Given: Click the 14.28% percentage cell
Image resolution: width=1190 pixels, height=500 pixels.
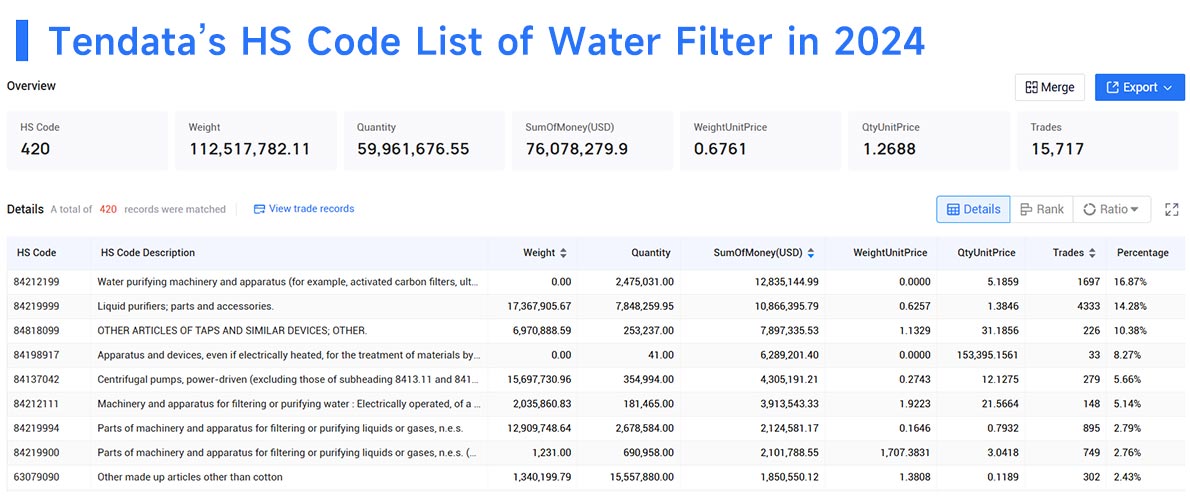Looking at the screenshot, I should coord(1130,306).
